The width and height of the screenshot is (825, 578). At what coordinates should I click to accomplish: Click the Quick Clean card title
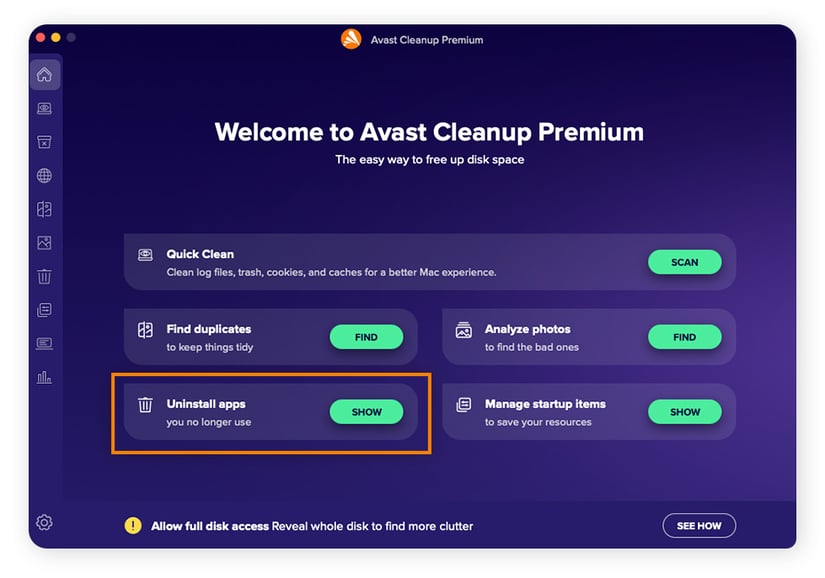200,254
